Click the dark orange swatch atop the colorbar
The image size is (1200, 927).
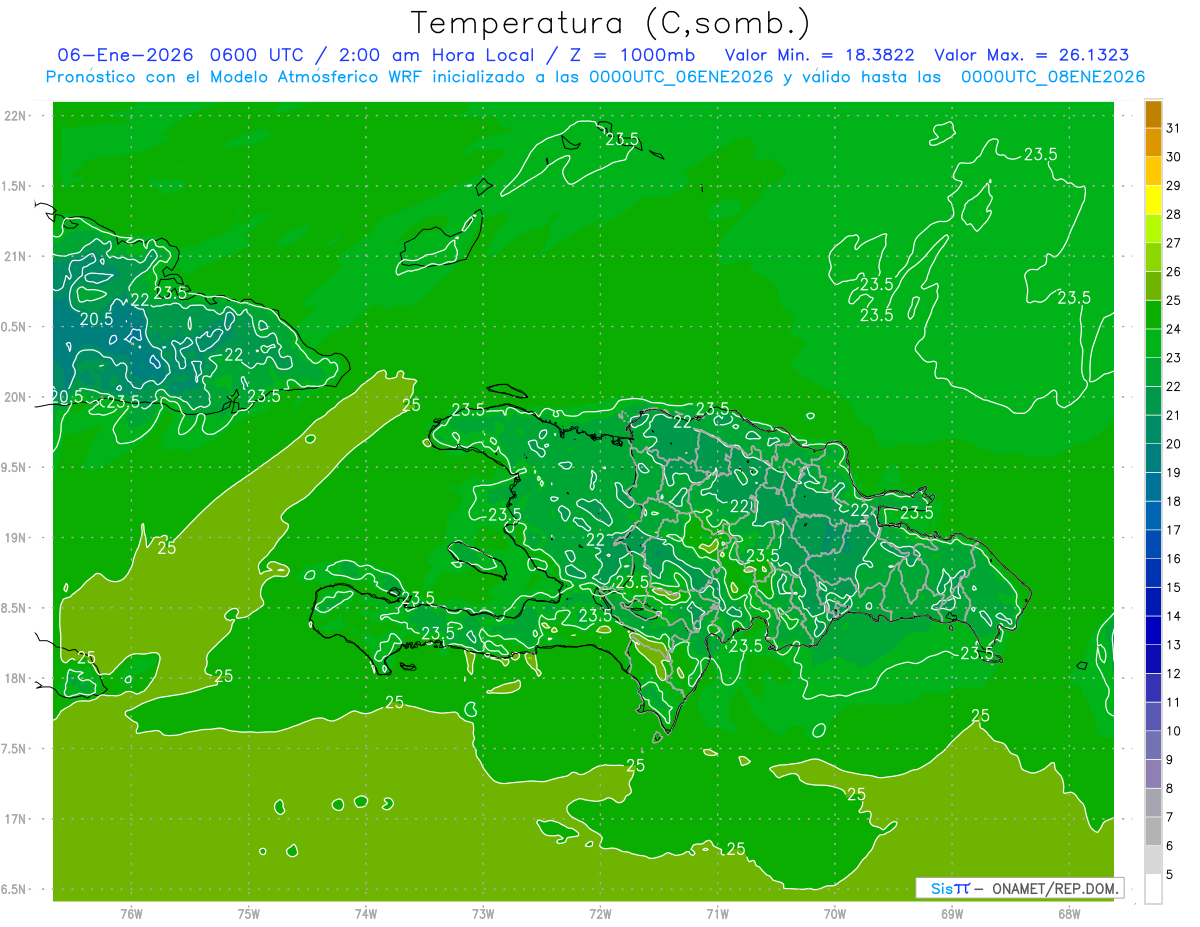tap(1153, 114)
